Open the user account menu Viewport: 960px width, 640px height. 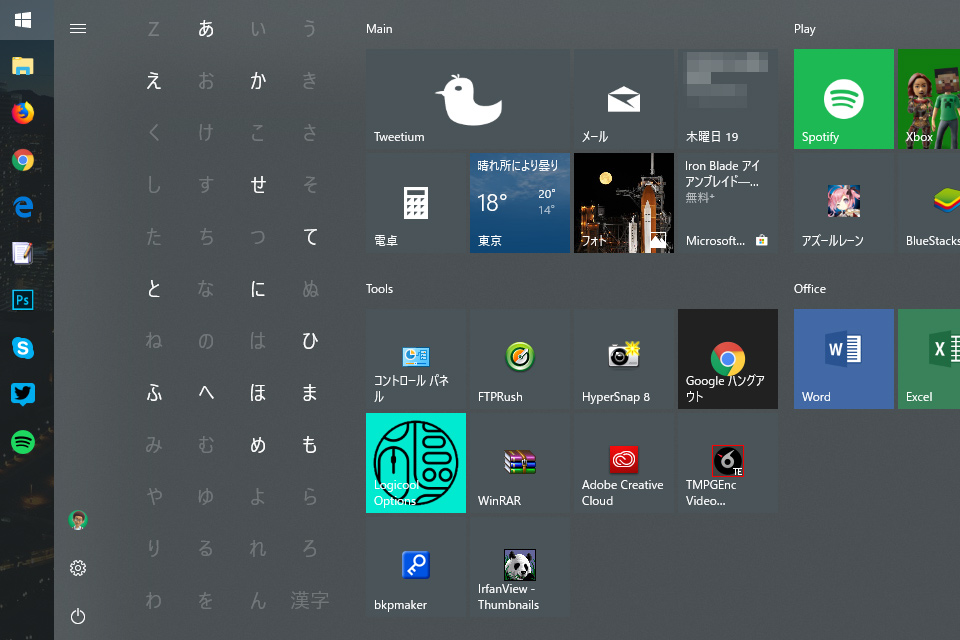click(78, 520)
